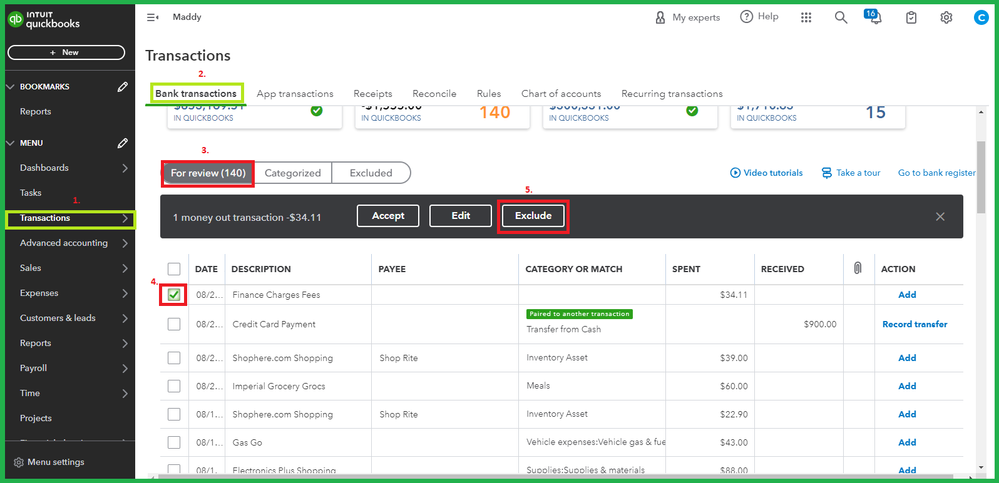The height and width of the screenshot is (483, 999).
Task: Click the horizontal table scrollbar
Action: coord(554,477)
